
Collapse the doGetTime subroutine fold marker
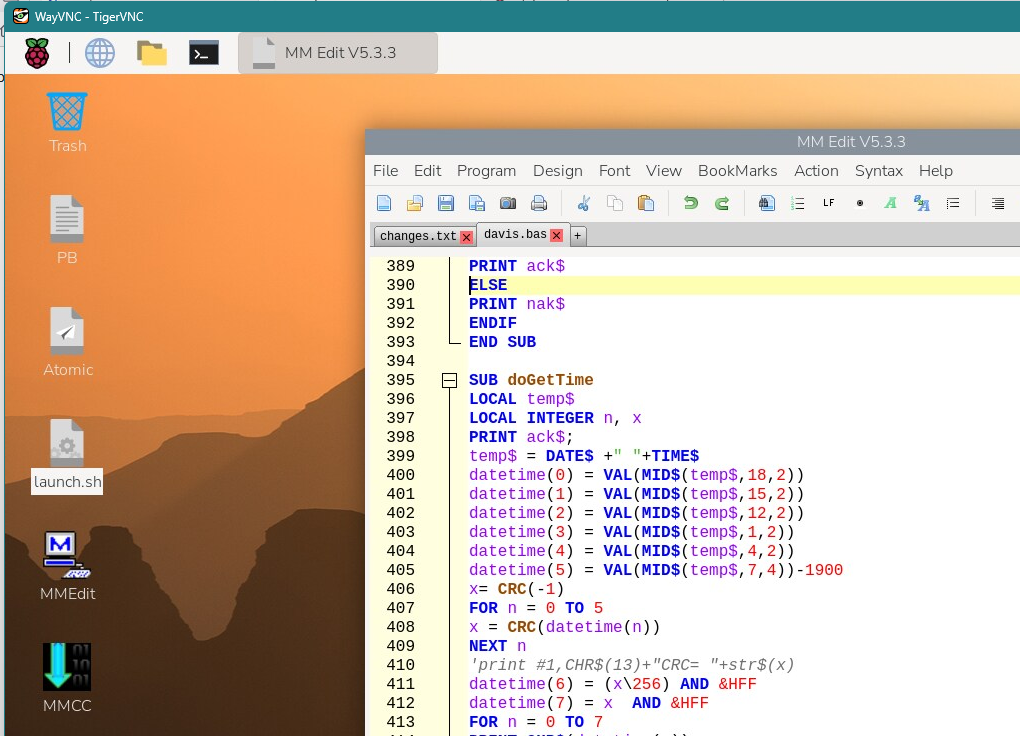click(449, 380)
